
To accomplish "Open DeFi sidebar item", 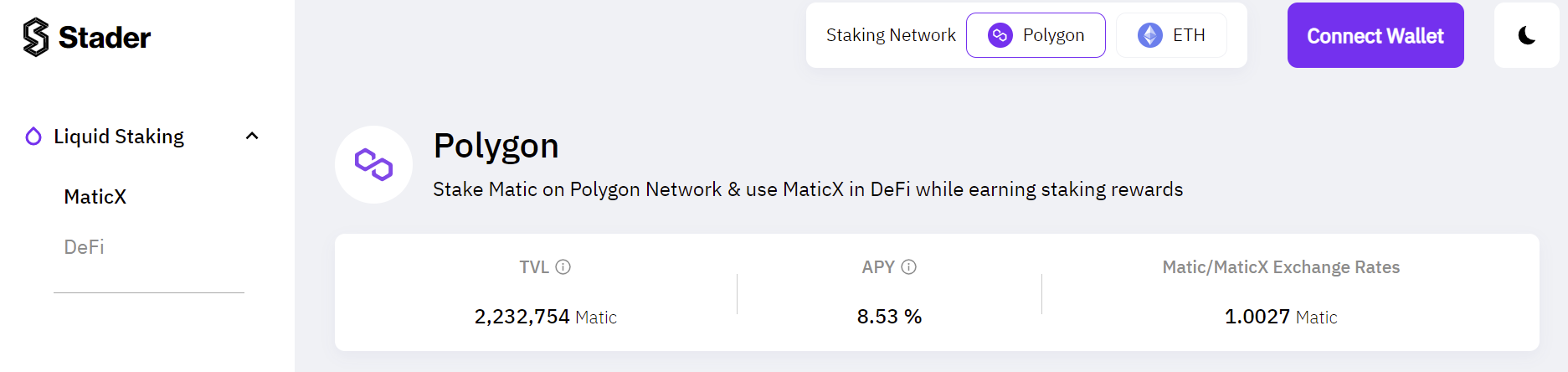I will (x=85, y=247).
